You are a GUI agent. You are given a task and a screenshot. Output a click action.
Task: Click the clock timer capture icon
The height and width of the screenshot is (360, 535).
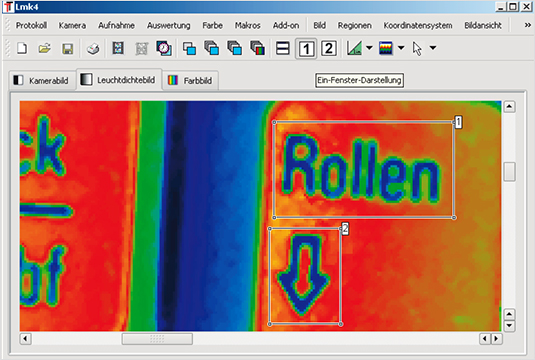[164, 48]
